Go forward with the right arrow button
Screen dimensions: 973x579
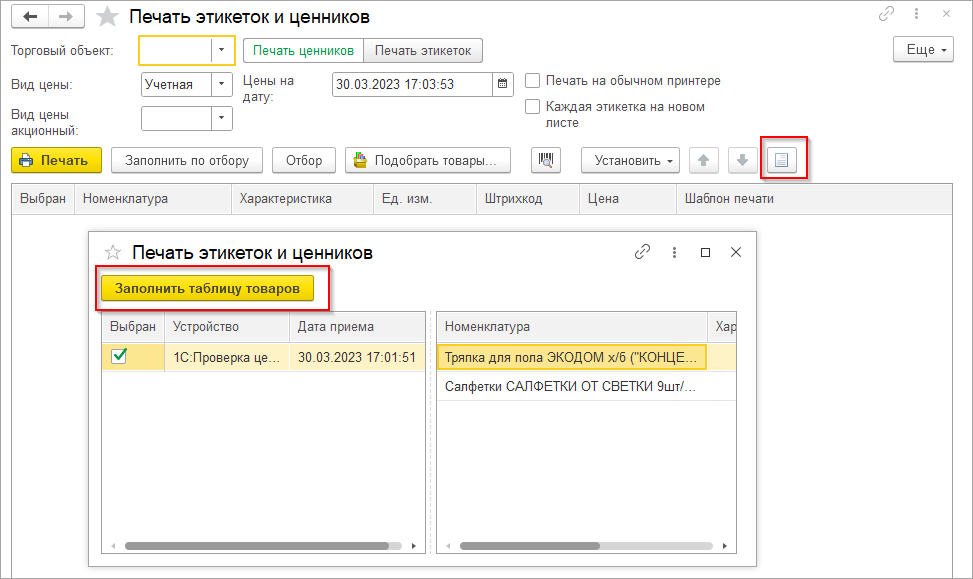click(66, 17)
